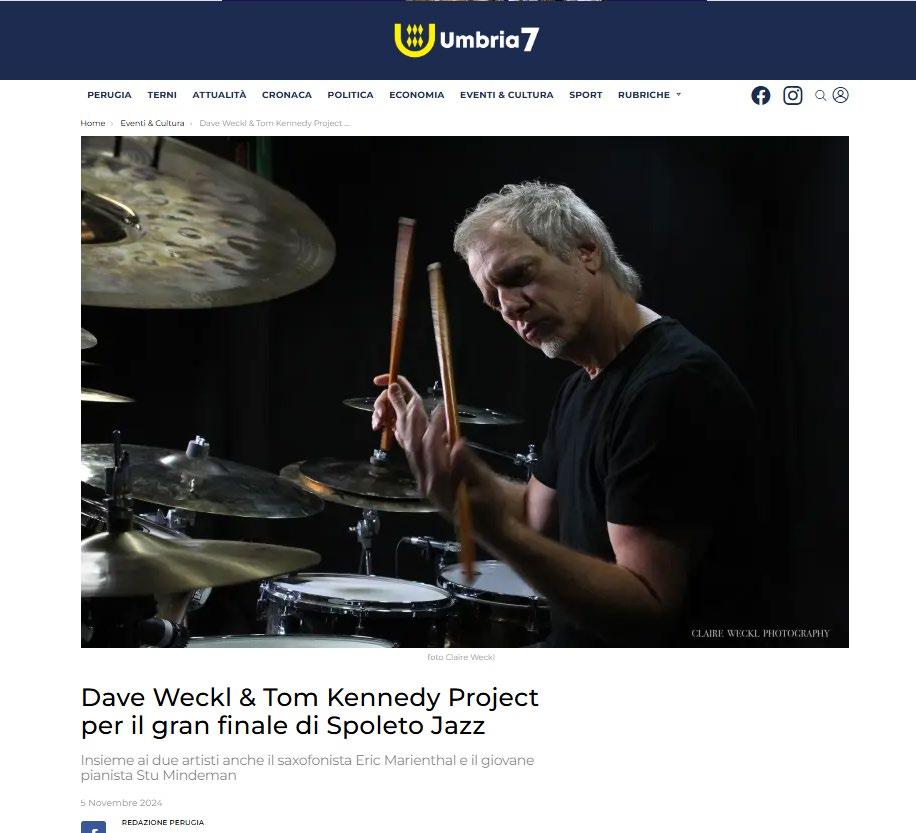Screen dimensions: 916x833
Task: Click the Dave Weckl article headline
Action: pos(310,711)
